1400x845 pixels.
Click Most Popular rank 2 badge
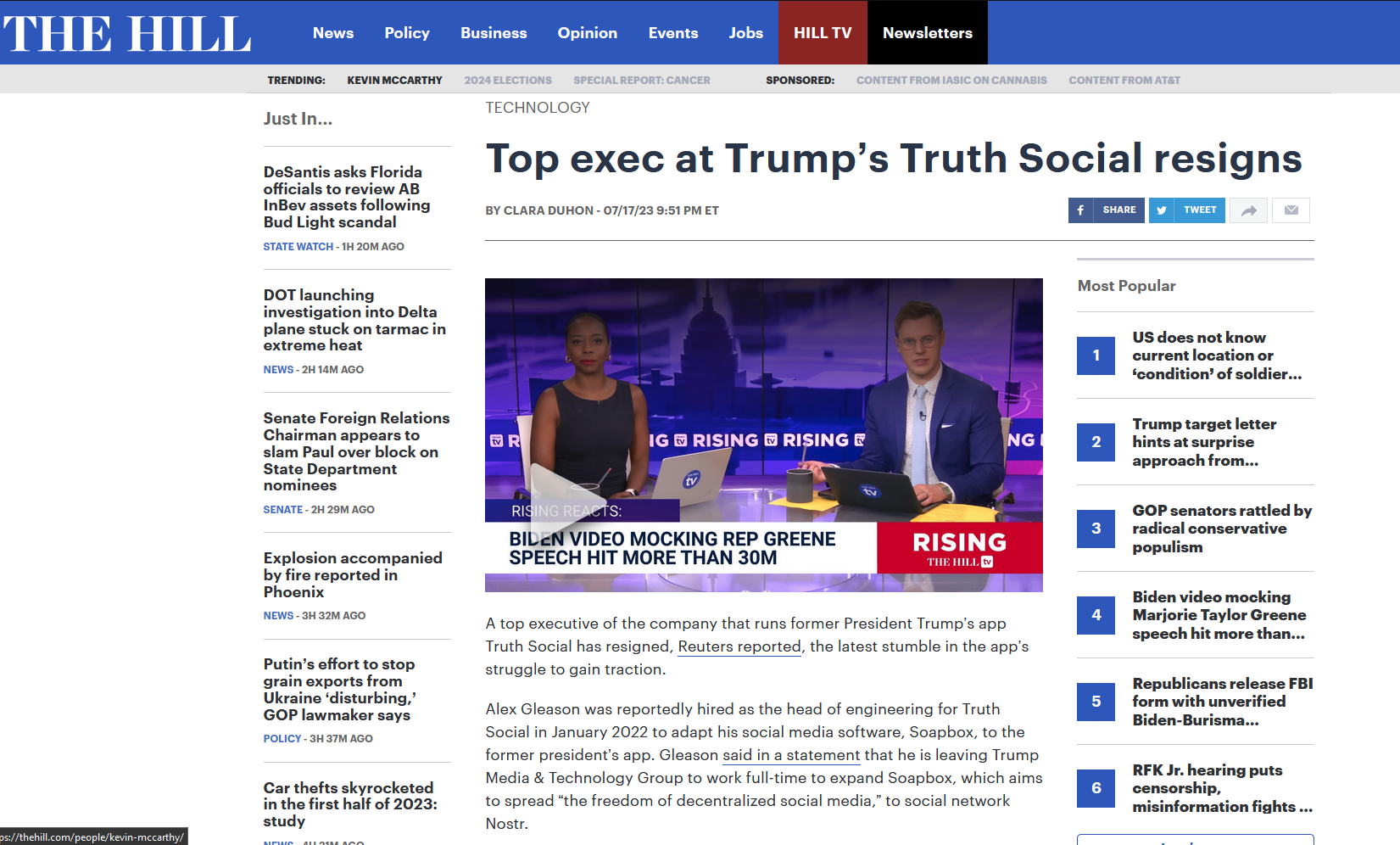pos(1096,442)
